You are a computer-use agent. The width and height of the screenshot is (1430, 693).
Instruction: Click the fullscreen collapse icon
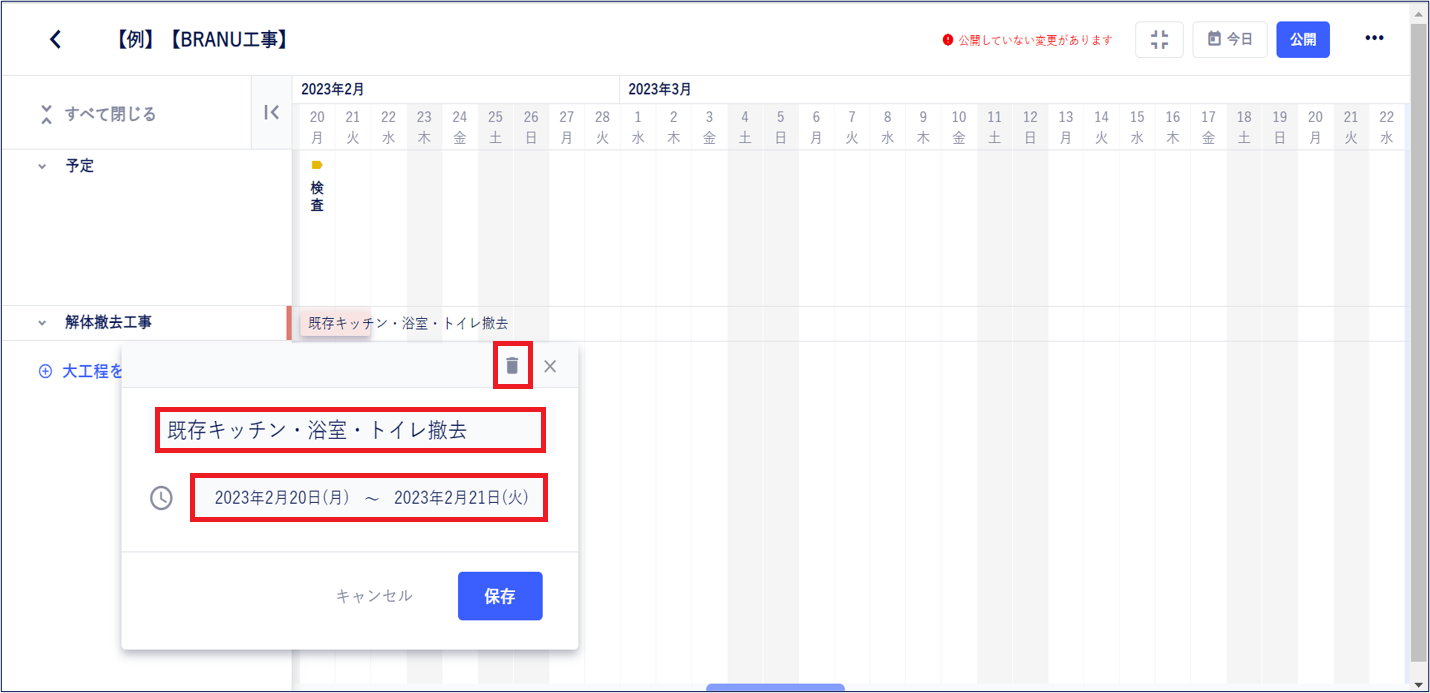pos(1159,39)
